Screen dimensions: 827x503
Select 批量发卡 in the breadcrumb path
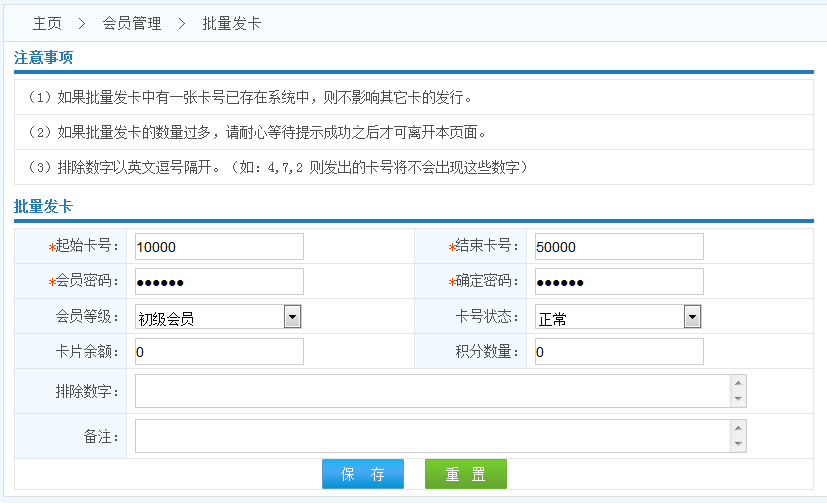[x=231, y=23]
